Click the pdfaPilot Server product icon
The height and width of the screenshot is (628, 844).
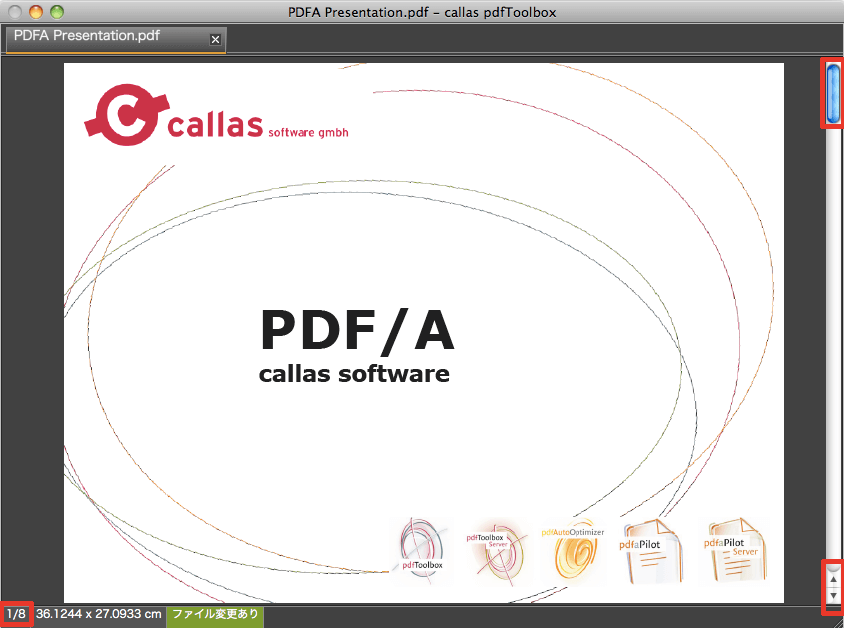(735, 550)
